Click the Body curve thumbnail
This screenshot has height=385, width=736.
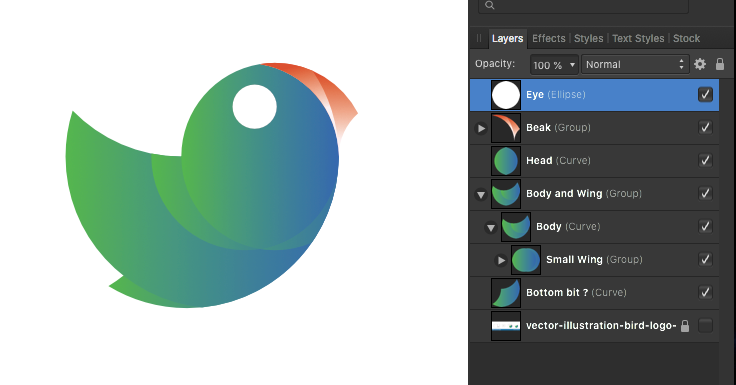[x=516, y=227]
